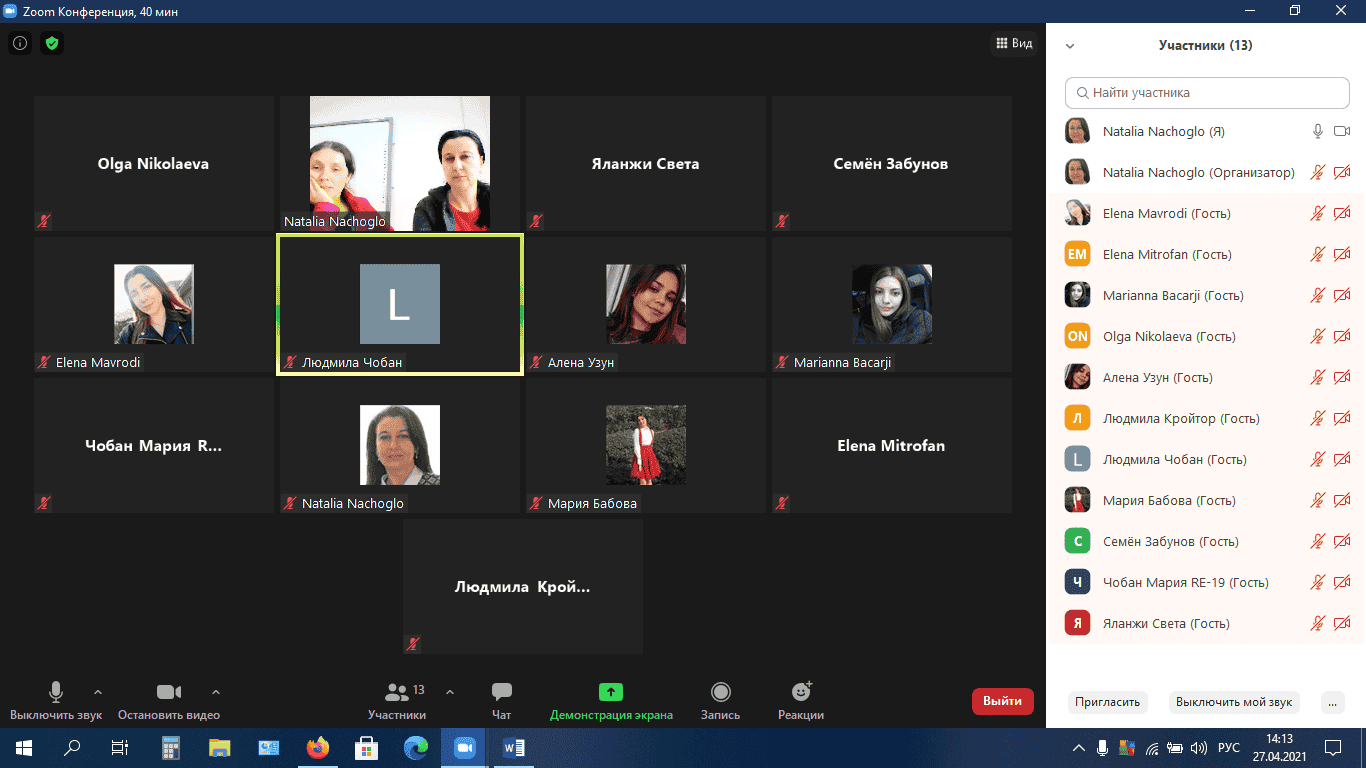Start screen sharing (Демонстрация экрана)

(x=611, y=692)
